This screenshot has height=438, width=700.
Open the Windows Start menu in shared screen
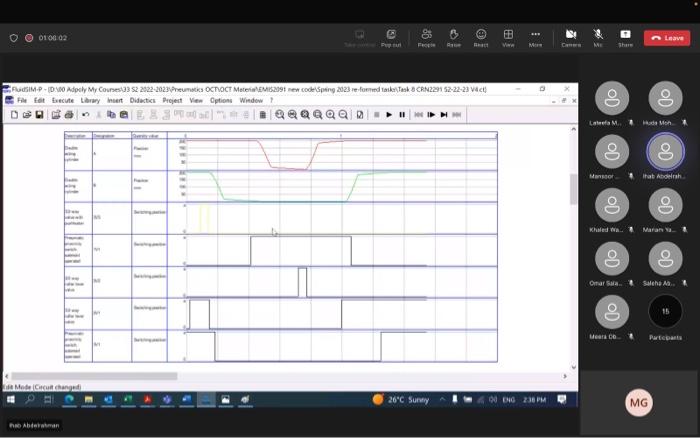(11, 400)
